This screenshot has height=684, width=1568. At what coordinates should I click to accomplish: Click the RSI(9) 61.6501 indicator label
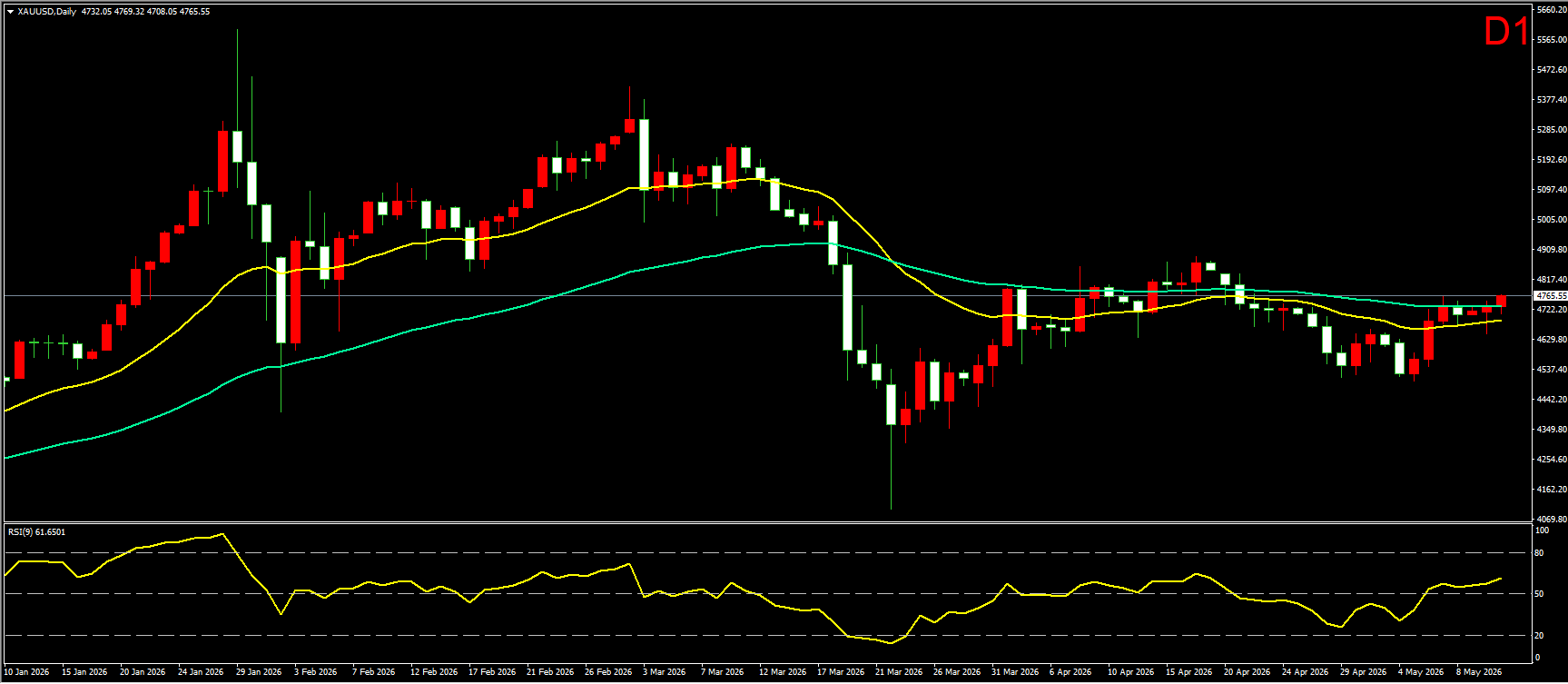(36, 532)
